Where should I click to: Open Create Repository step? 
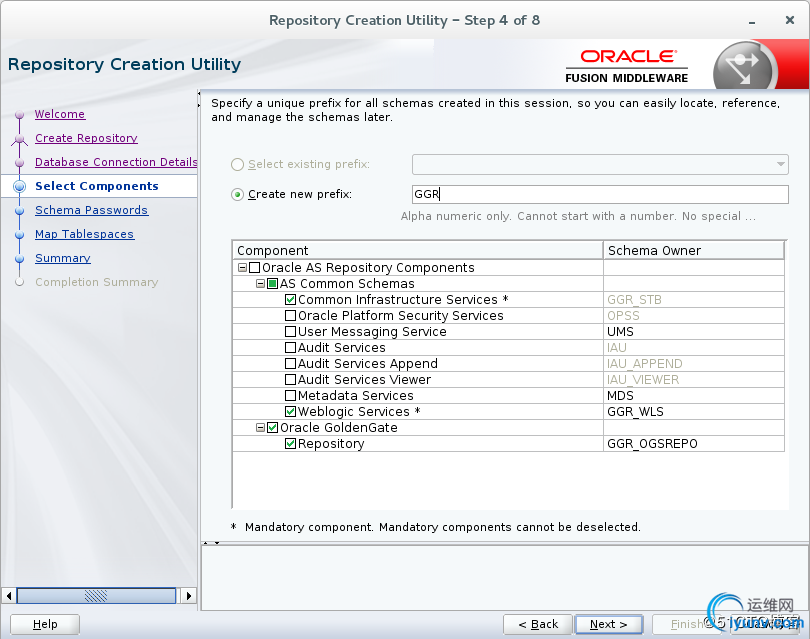tap(86, 138)
